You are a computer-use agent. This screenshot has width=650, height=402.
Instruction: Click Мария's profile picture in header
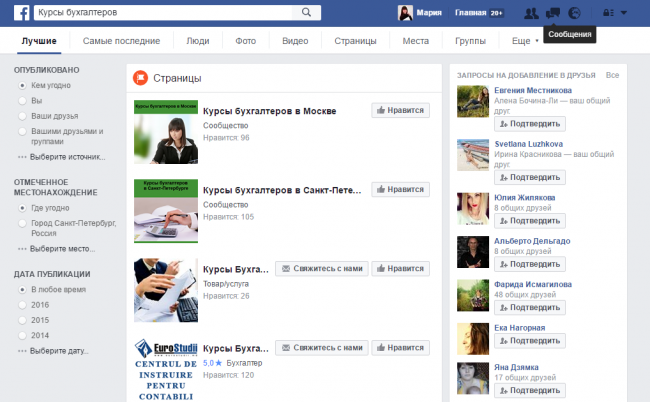[x=405, y=13]
